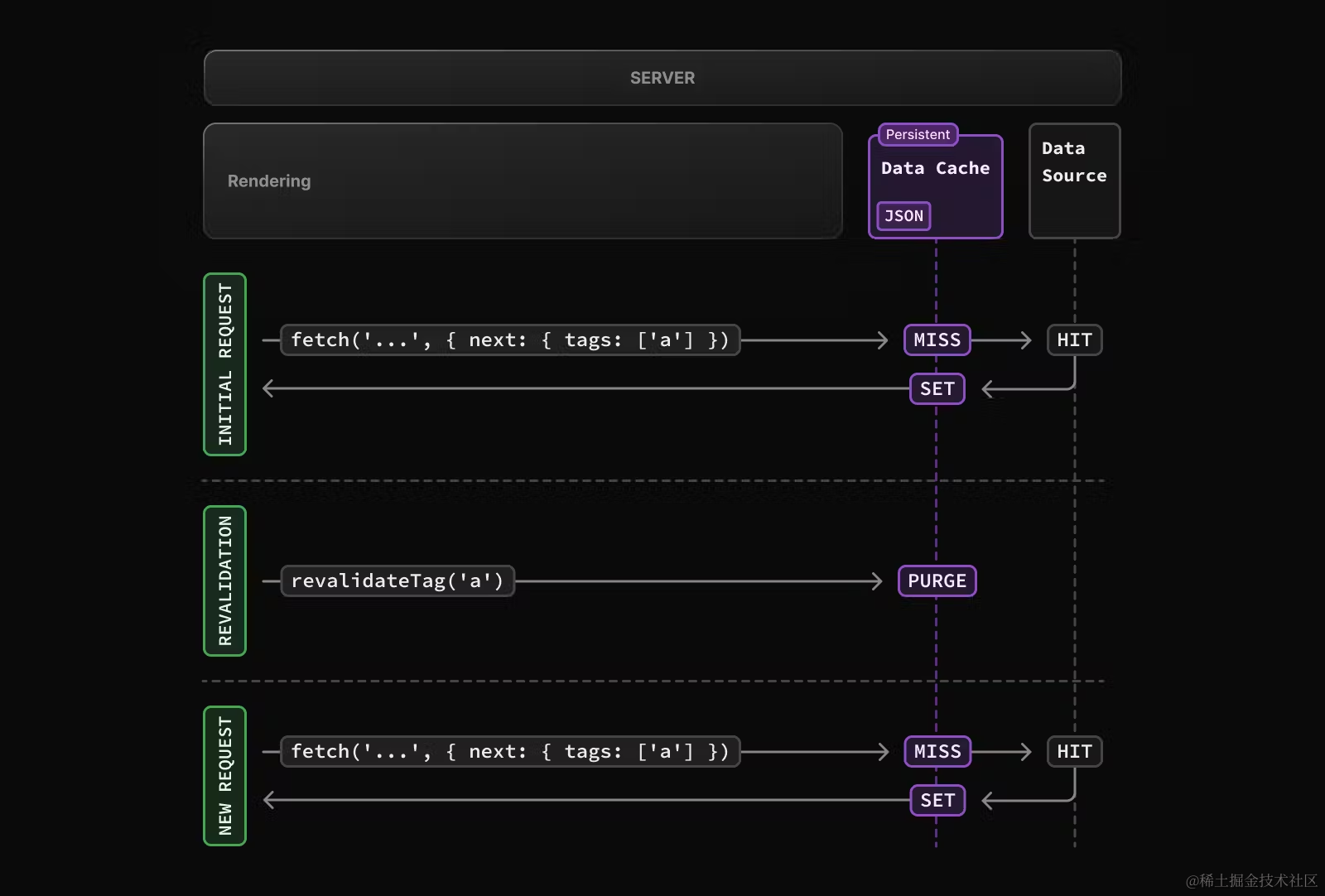Click the HIT badge in Initial Request row
Screen dimensions: 1325x896
(x=1074, y=340)
